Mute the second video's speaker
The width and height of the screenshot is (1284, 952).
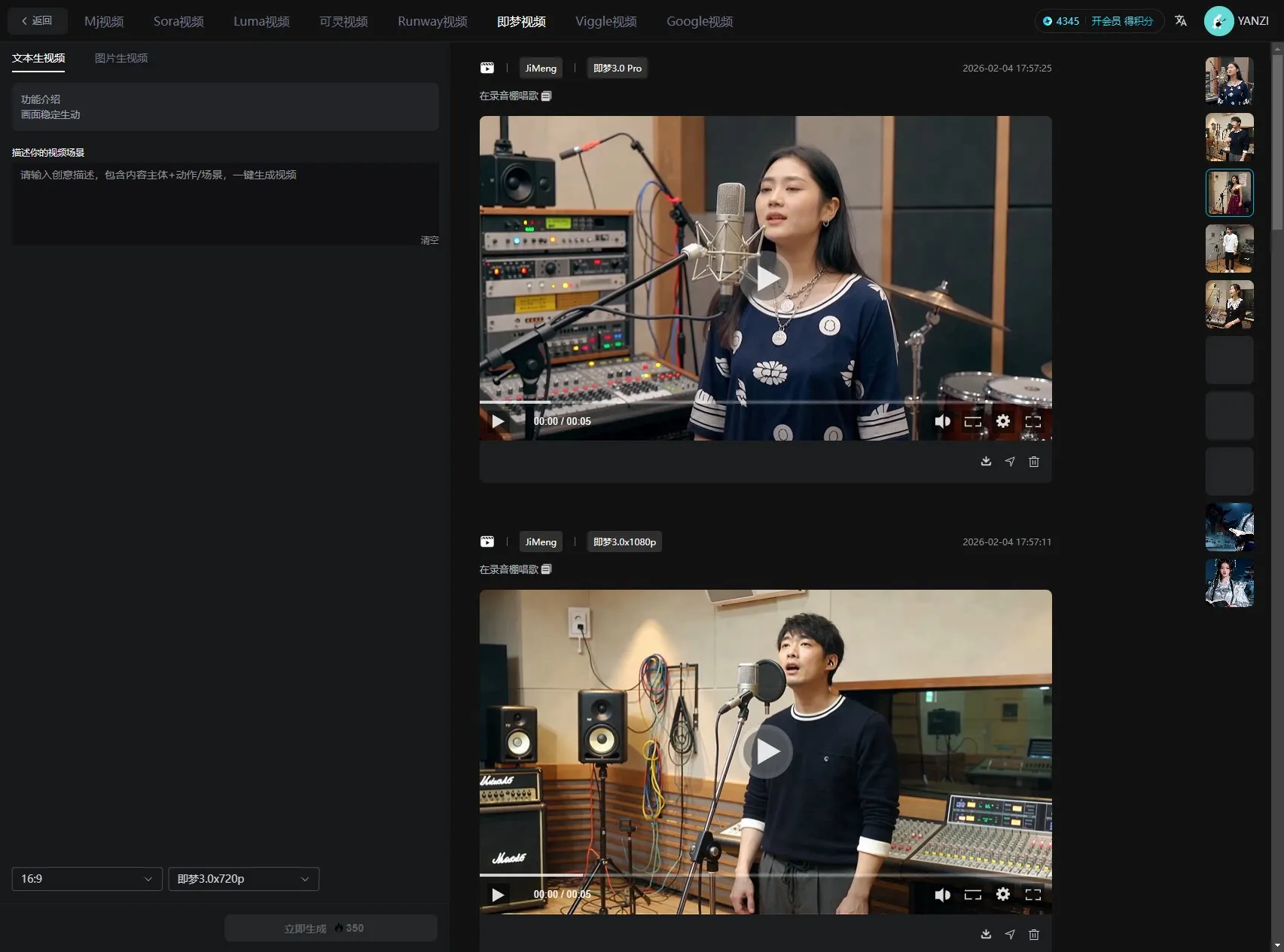coord(942,895)
